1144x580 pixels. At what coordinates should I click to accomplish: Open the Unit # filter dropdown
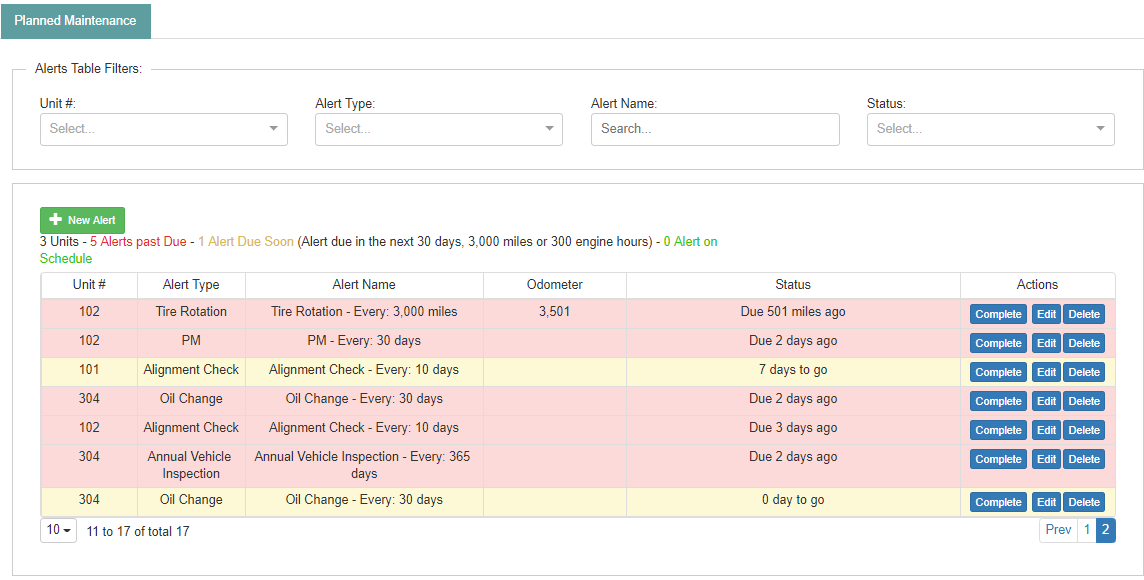[163, 129]
